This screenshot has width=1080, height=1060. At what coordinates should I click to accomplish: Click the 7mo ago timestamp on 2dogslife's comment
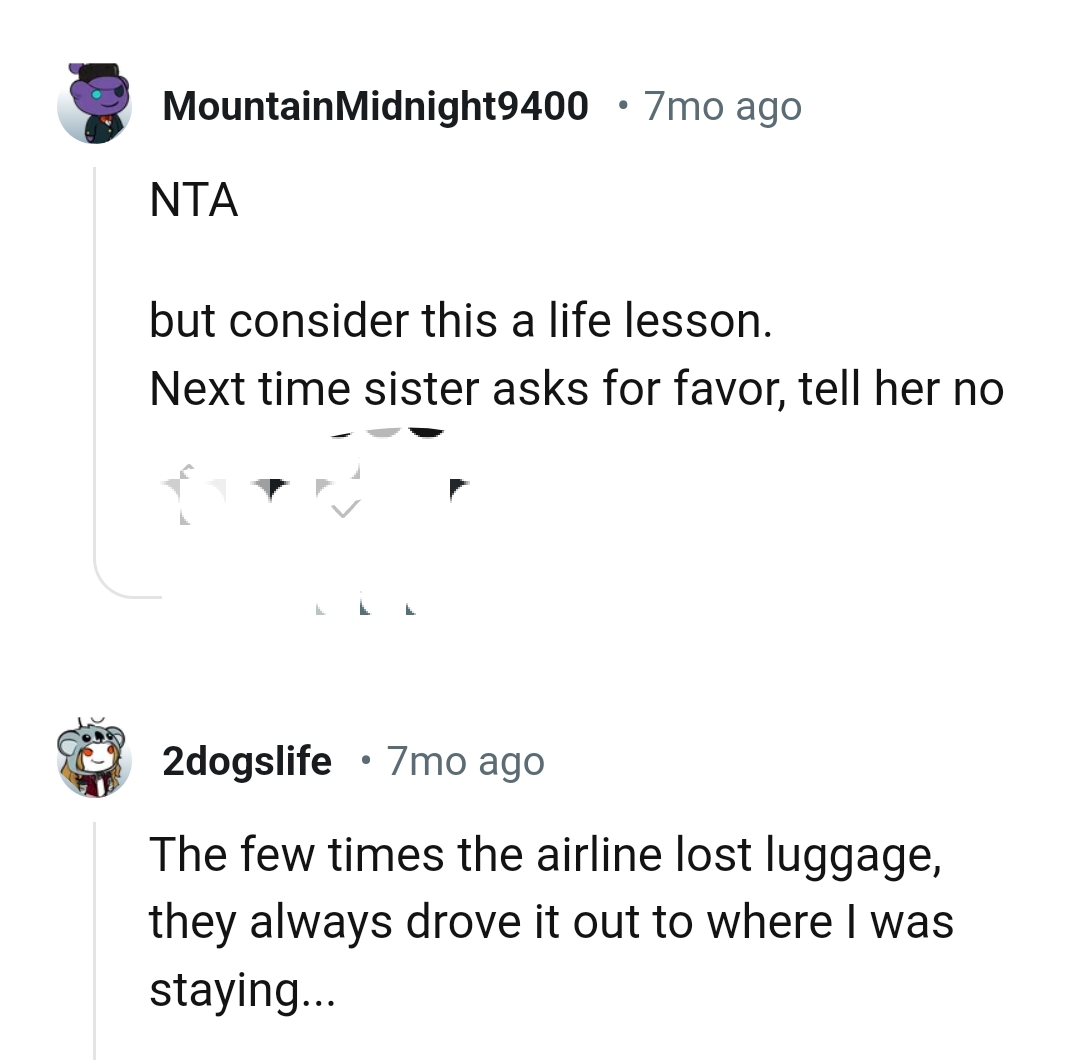(x=465, y=761)
